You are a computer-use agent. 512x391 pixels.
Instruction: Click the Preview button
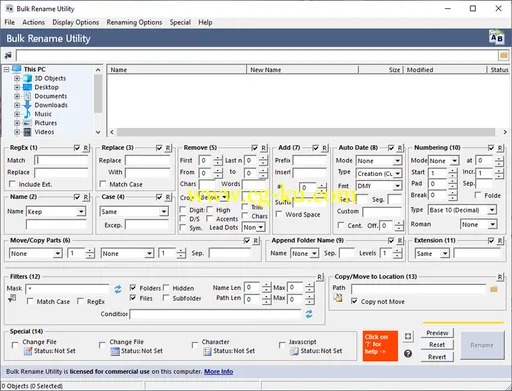[437, 333]
